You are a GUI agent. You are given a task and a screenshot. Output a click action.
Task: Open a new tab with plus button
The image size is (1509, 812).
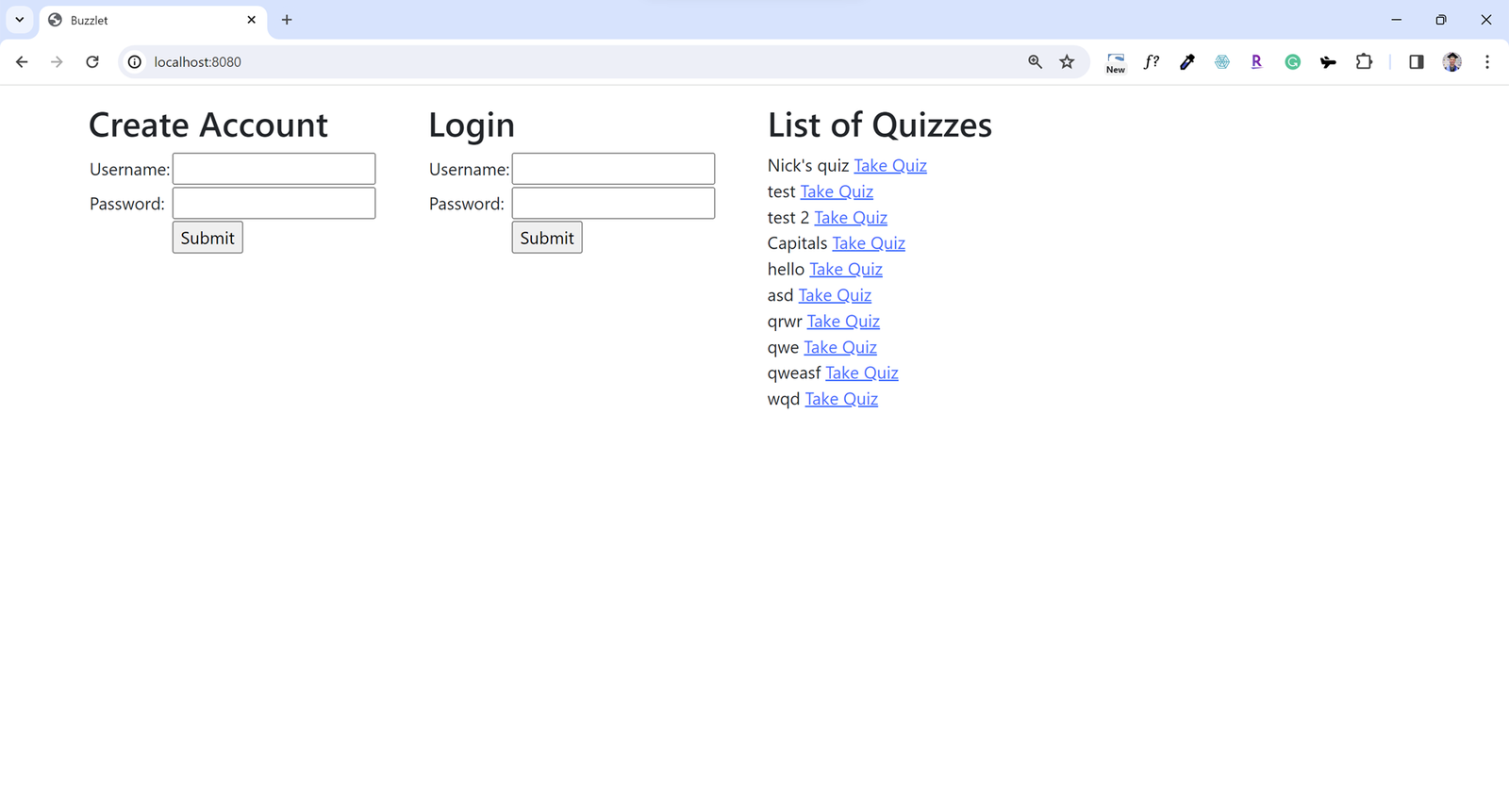point(287,20)
